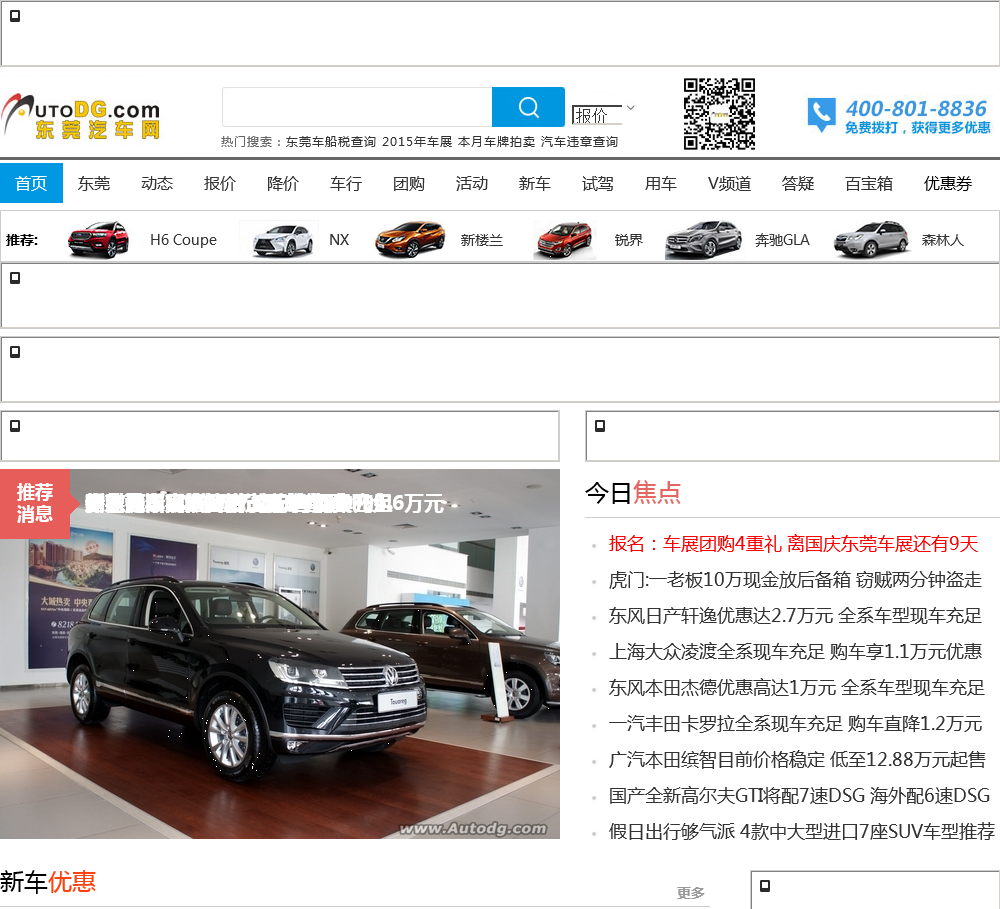Open the 虎门一老板10万现金 news item
This screenshot has width=1000, height=909.
[x=795, y=580]
